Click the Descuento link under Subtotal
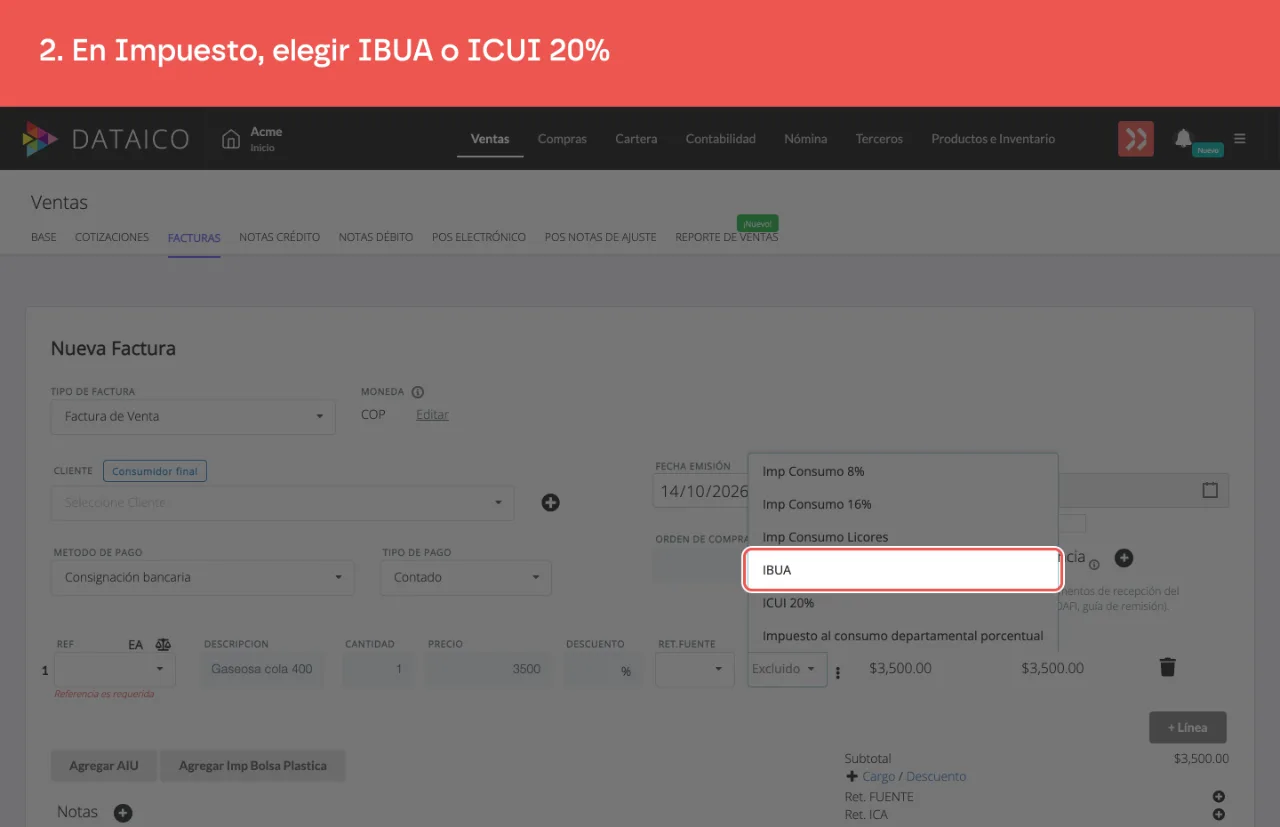This screenshot has width=1280, height=827. 936,776
